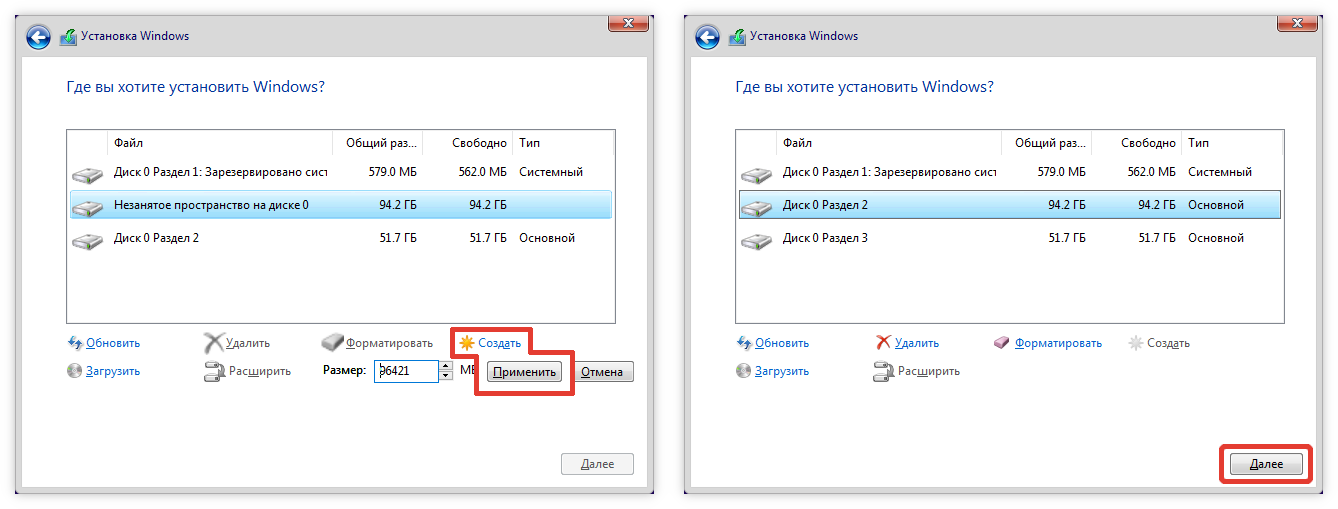The image size is (1338, 509).
Task: Click pink Форматировать eraser icon, right window
Action: coord(1002,342)
